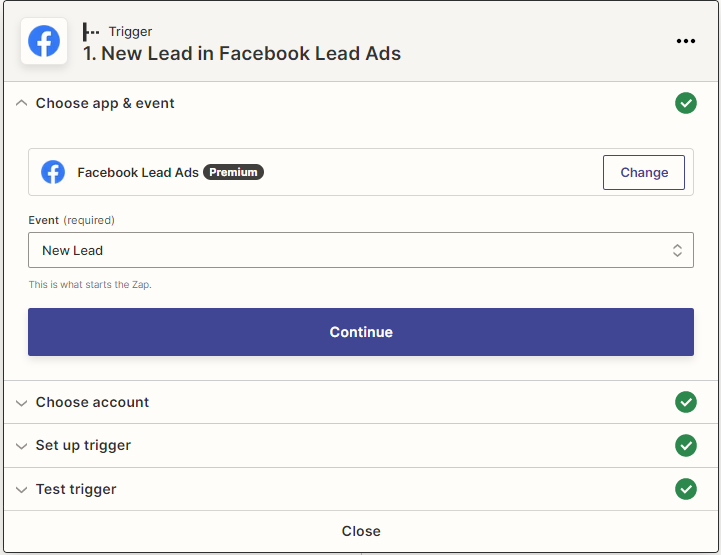Expand the Test trigger section
The image size is (721, 555).
pos(21,490)
